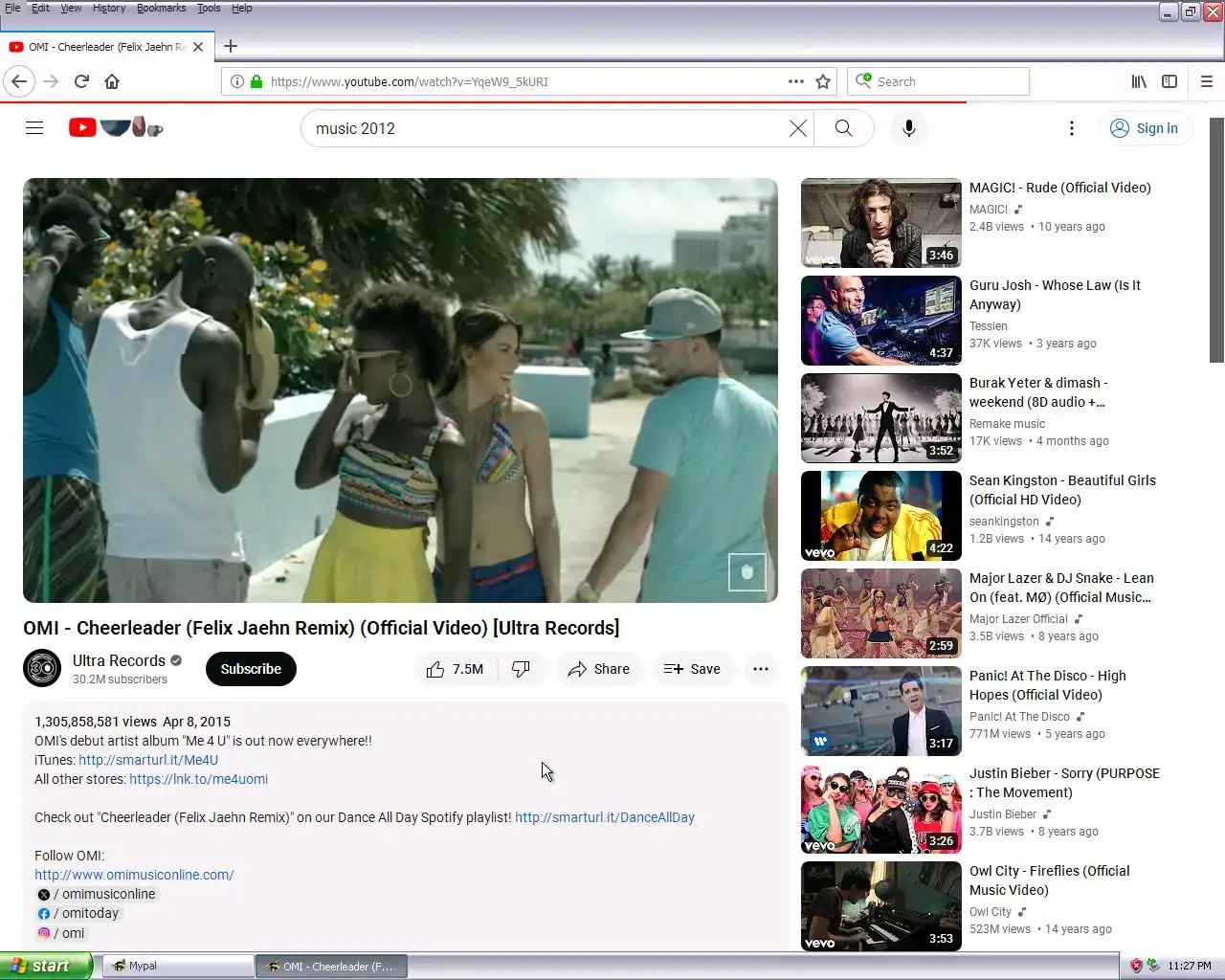Viewport: 1225px width, 980px height.
Task: Open Owl City Fireflies thumbnail
Action: click(x=881, y=906)
